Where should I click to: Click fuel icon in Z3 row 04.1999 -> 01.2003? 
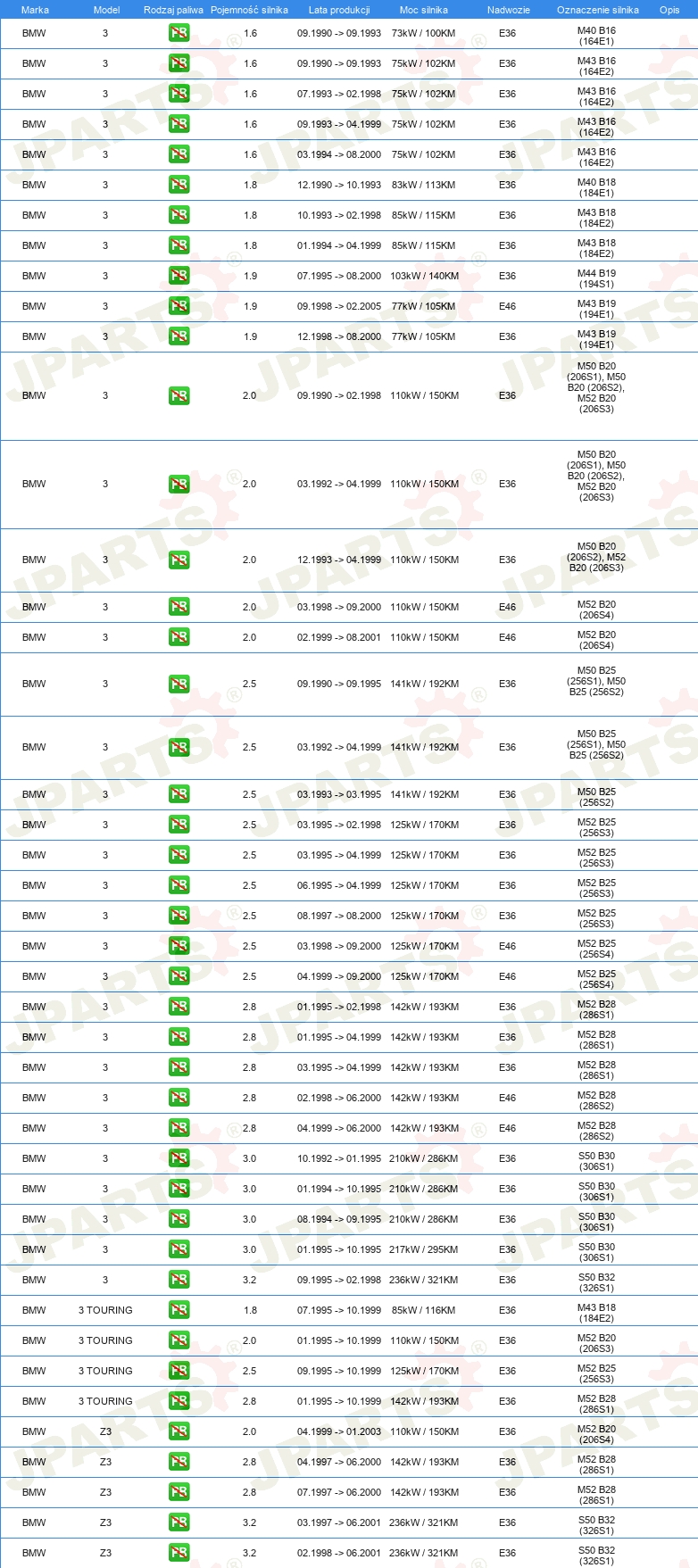[x=179, y=1431]
